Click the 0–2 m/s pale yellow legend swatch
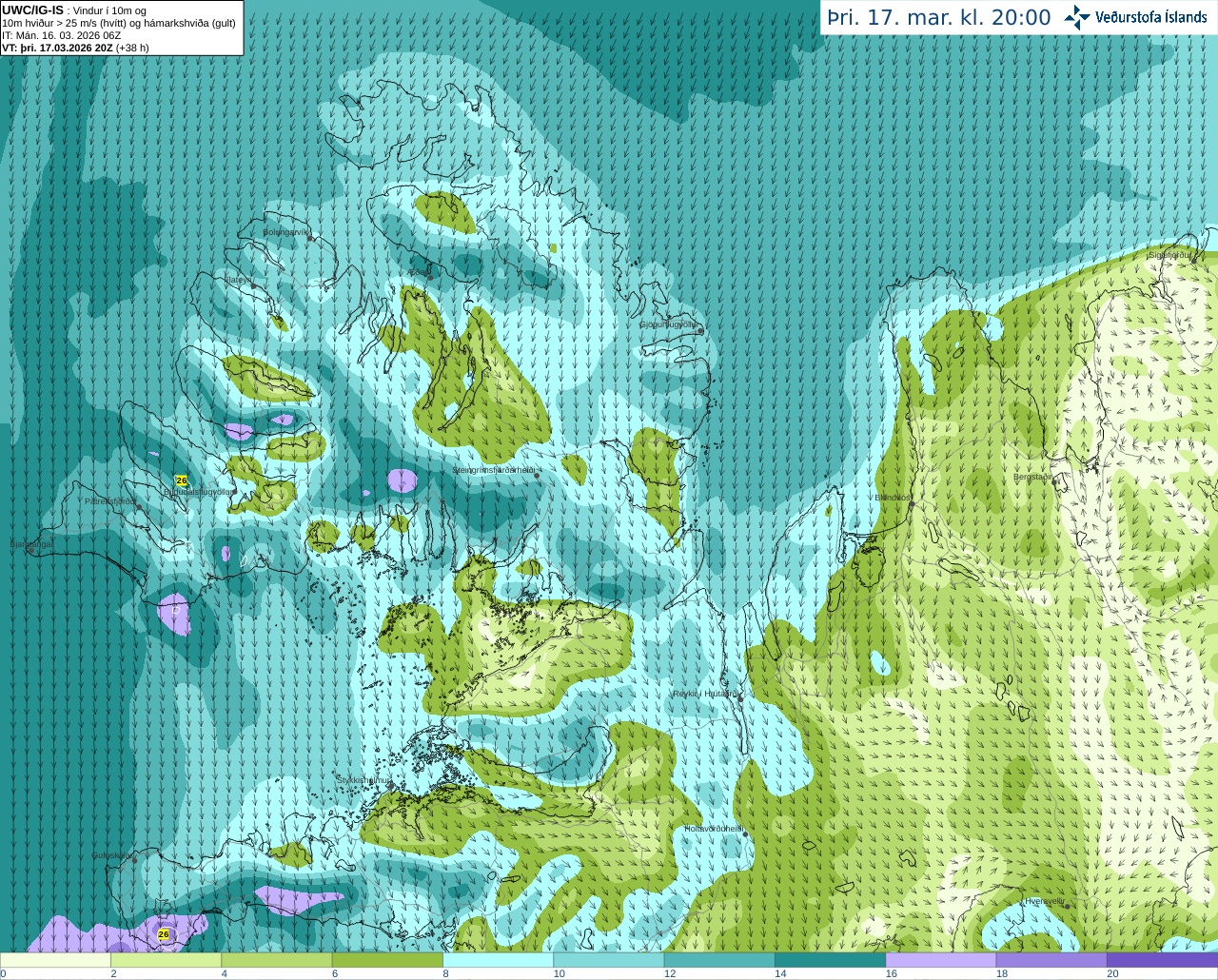 pos(55,960)
